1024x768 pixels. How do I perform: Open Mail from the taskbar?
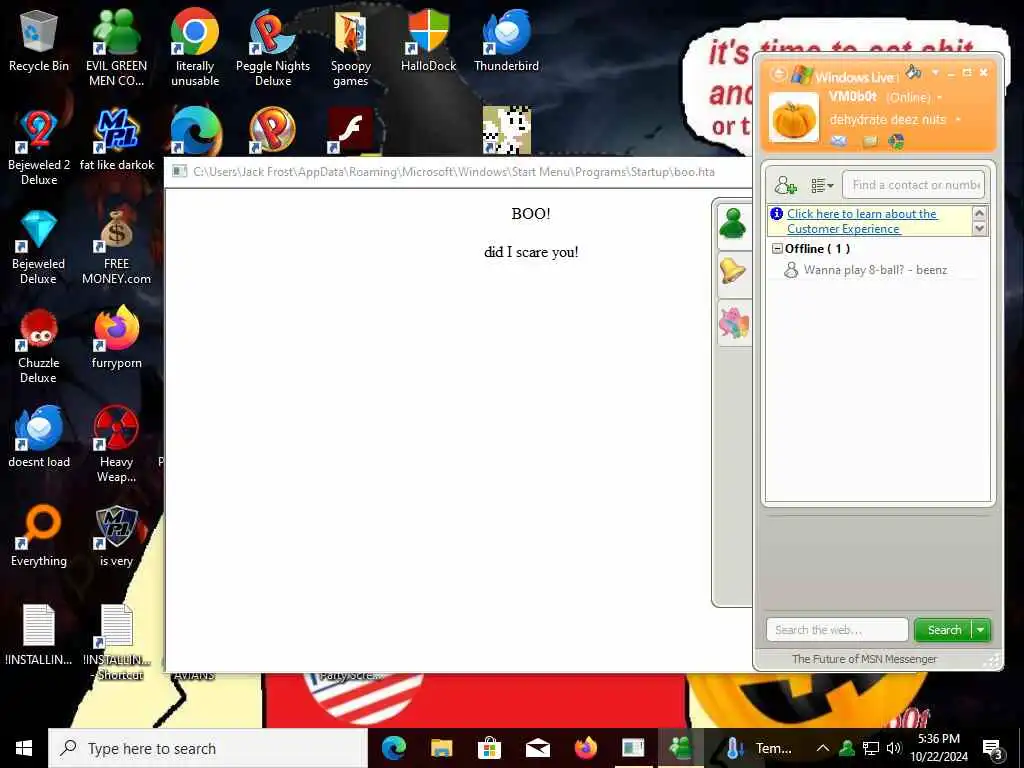click(537, 748)
